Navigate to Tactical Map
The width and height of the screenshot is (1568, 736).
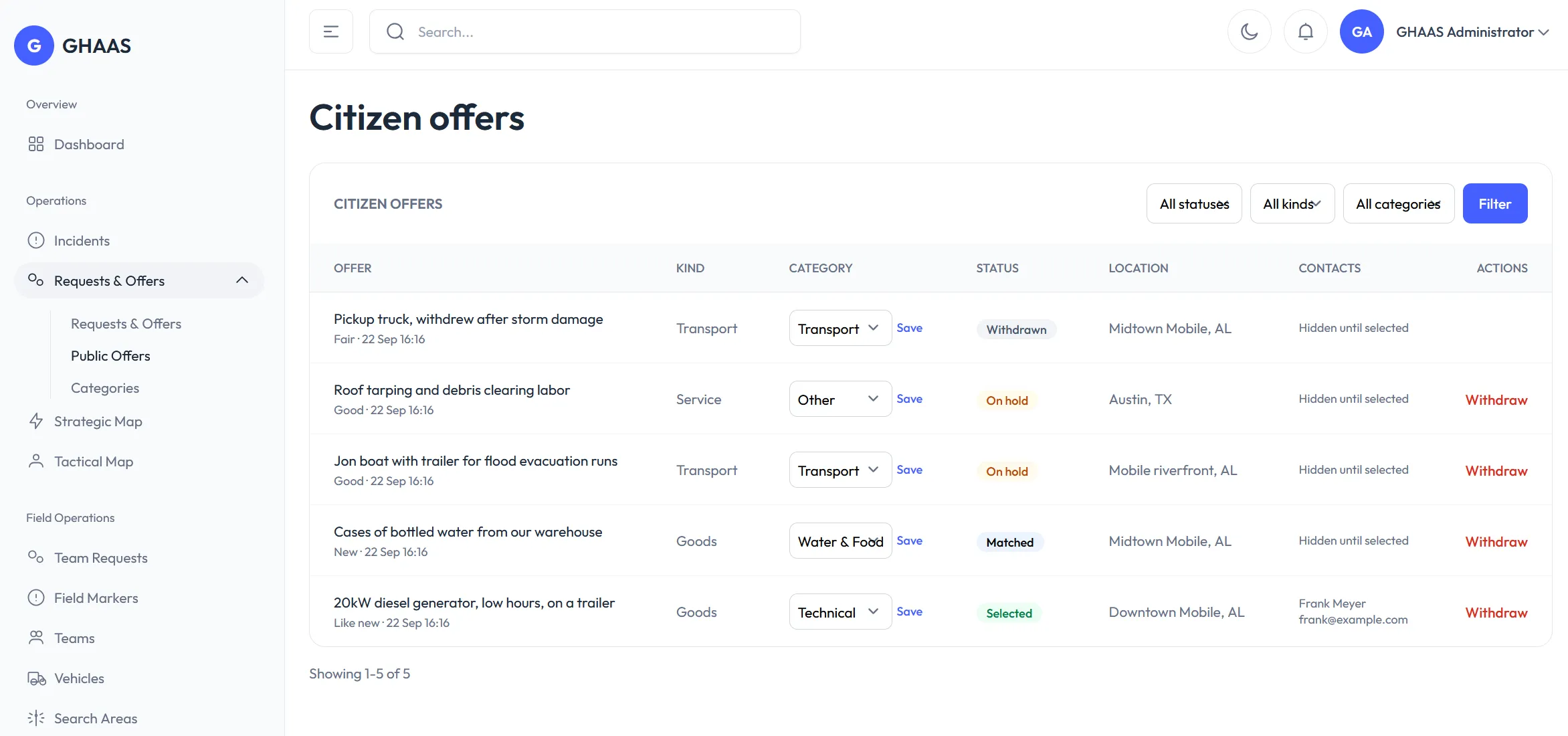tap(94, 462)
